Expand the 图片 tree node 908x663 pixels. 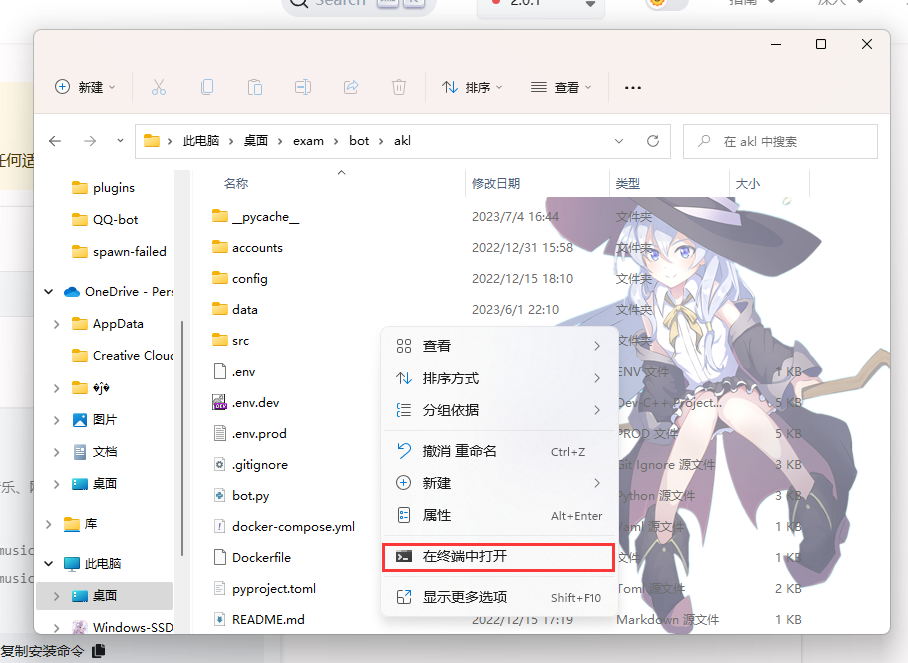[56, 420]
